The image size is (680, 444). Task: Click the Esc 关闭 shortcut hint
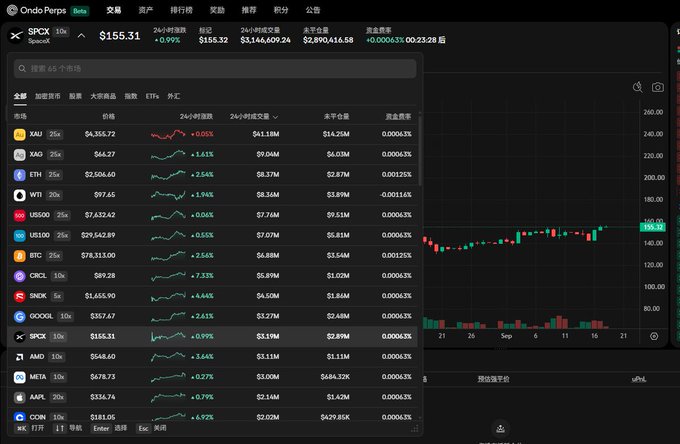tap(151, 428)
